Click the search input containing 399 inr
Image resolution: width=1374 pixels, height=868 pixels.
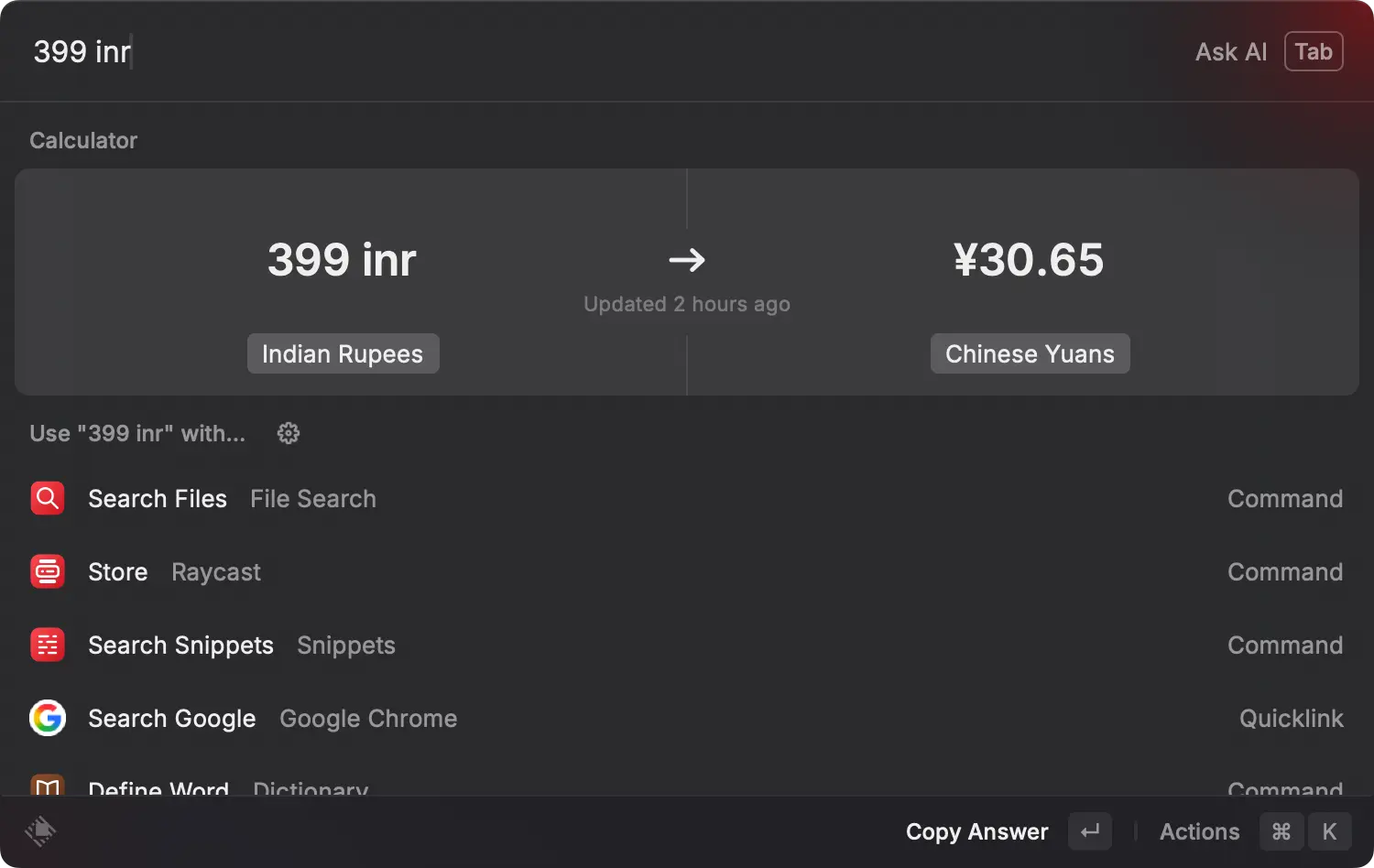pos(550,52)
